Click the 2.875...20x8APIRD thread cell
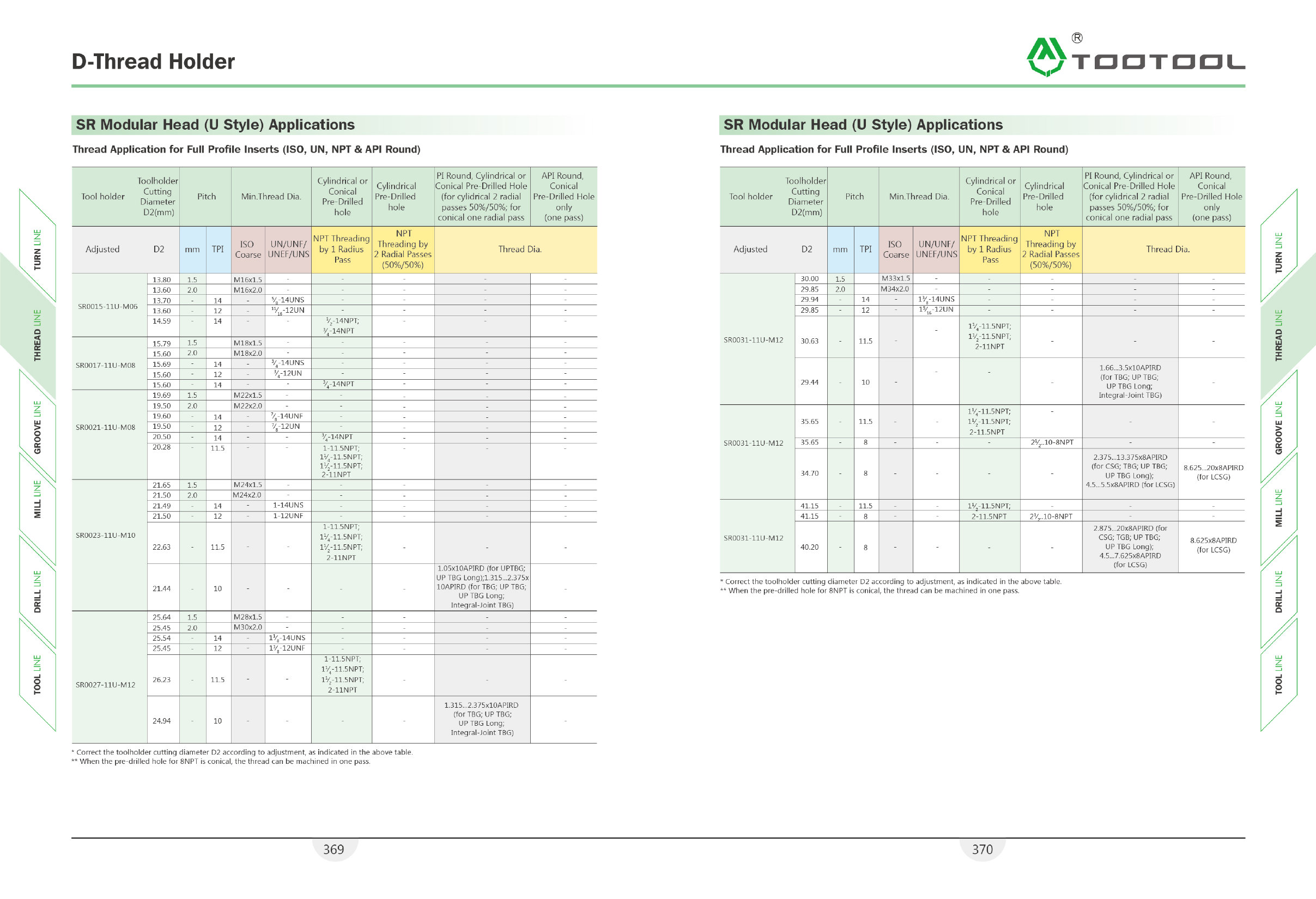Image resolution: width=1316 pixels, height=899 pixels. coord(1130,546)
